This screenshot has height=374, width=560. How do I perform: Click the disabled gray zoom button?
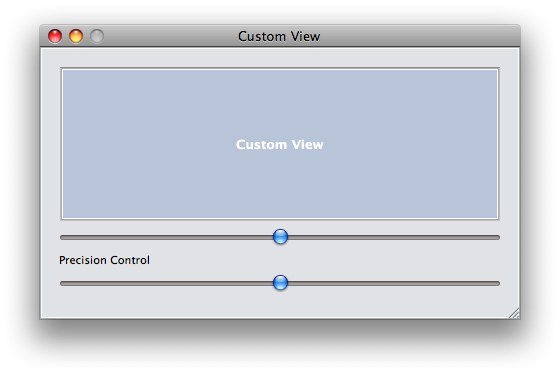tap(97, 36)
